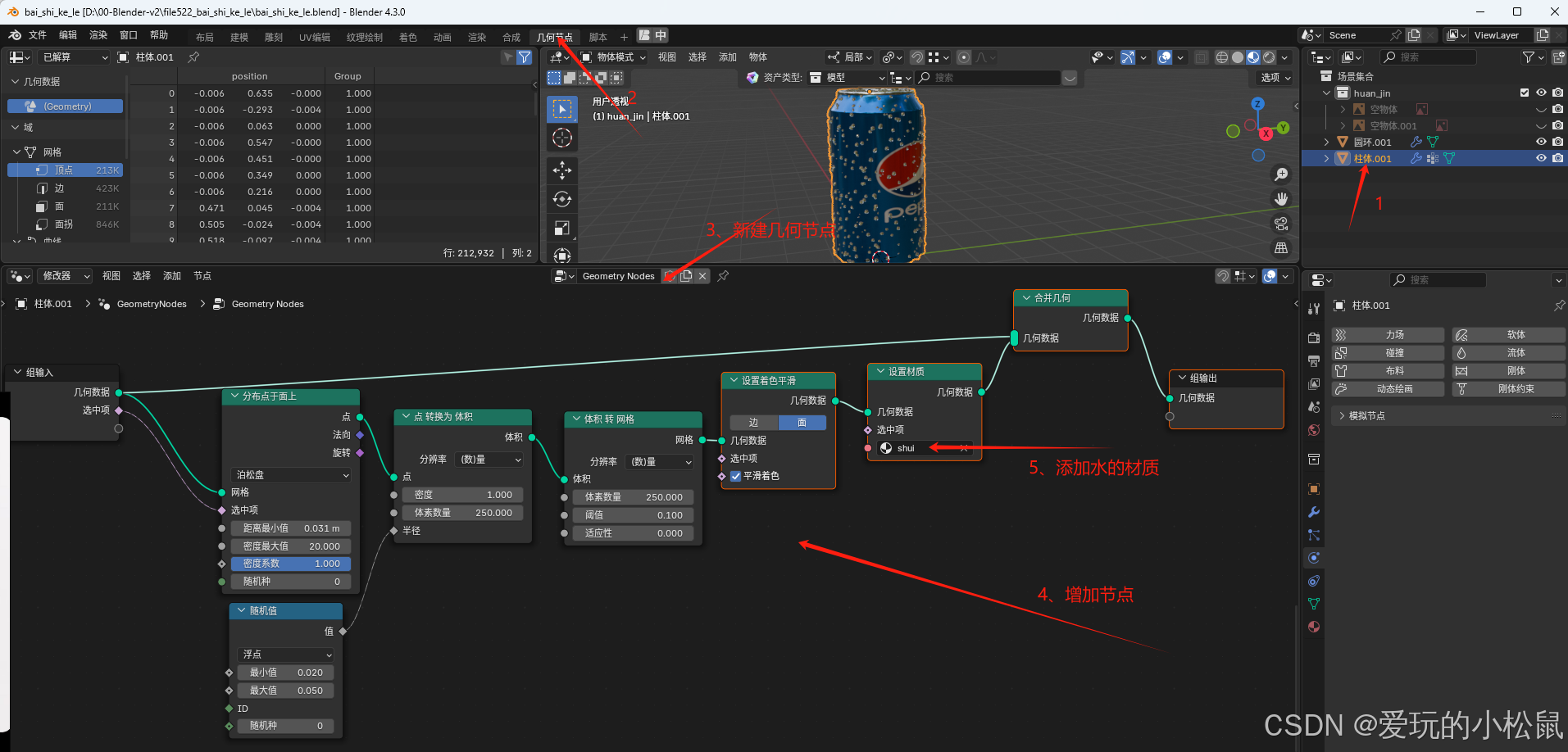The image size is (1568, 752).
Task: Uncheck 平滑着色 checkbox in shade smooth node
Action: pos(736,476)
